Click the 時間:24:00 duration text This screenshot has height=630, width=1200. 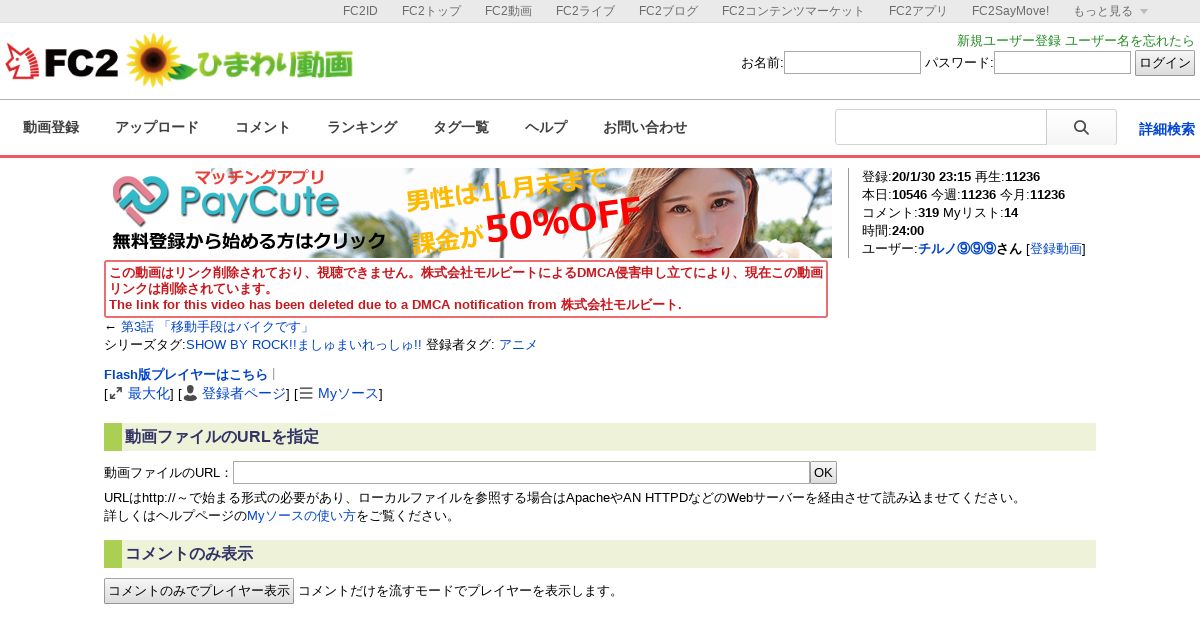[x=893, y=231]
